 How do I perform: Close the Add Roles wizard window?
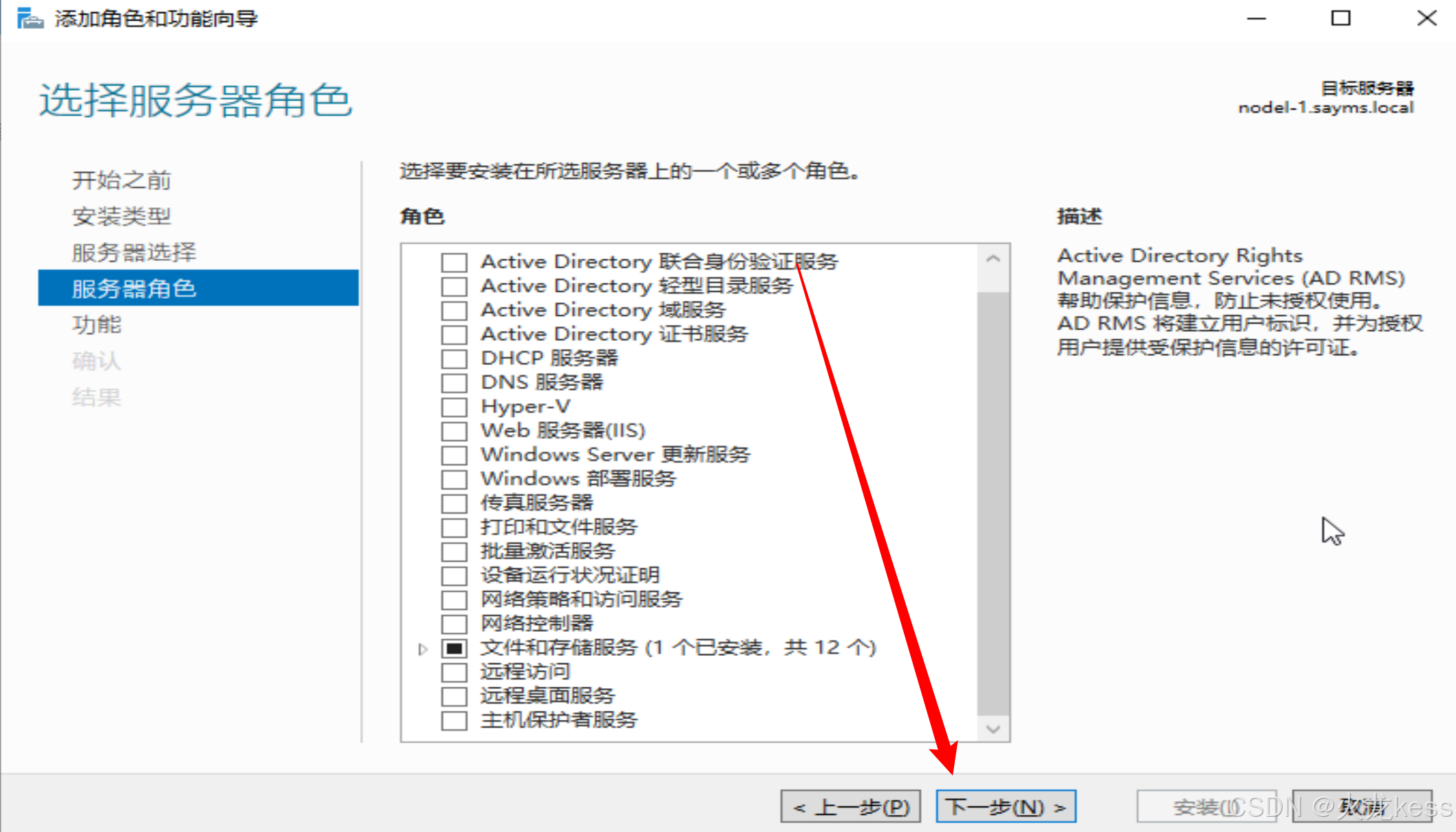point(1426,19)
